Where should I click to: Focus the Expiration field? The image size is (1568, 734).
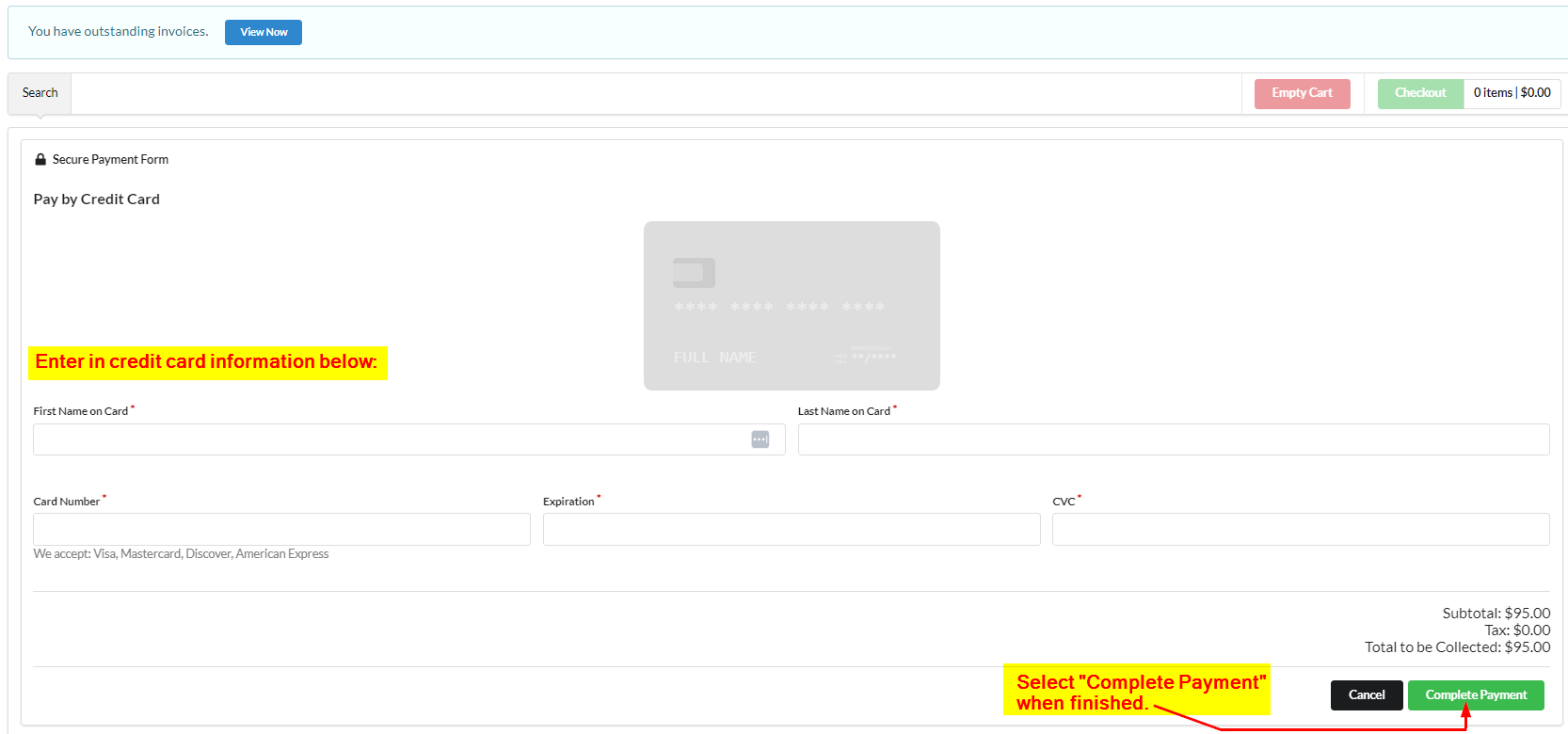[x=792, y=529]
